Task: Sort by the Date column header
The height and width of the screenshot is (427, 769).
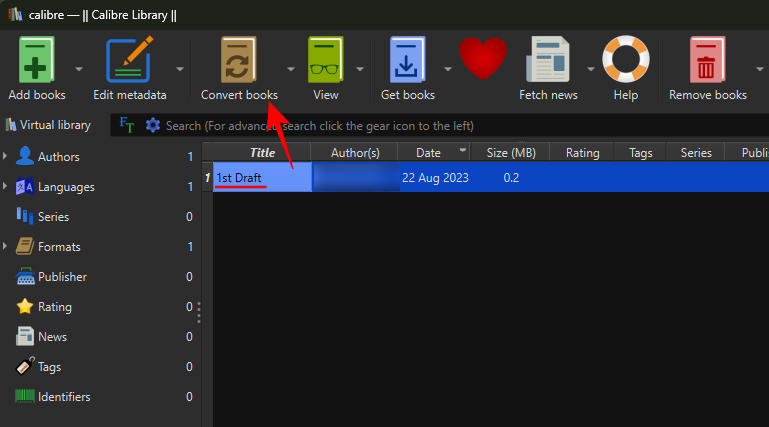Action: pos(434,152)
